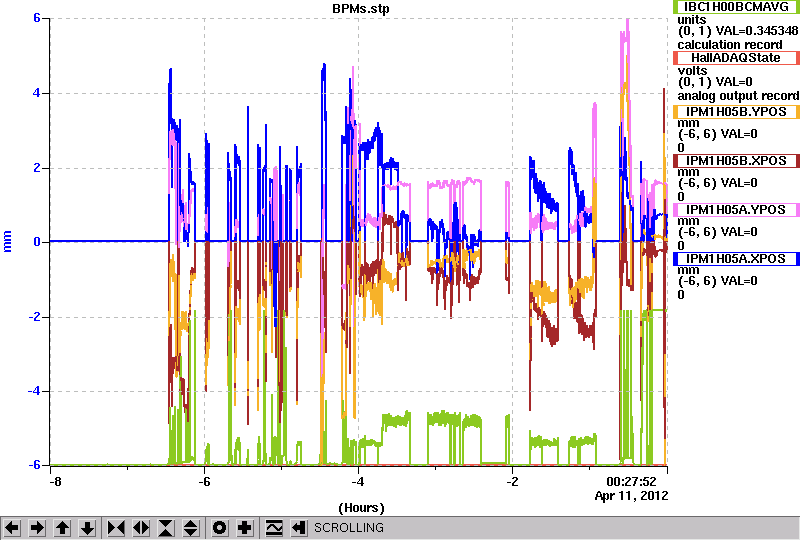Click the waveform curve icon in the toolbar
This screenshot has width=800, height=540.
click(274, 527)
